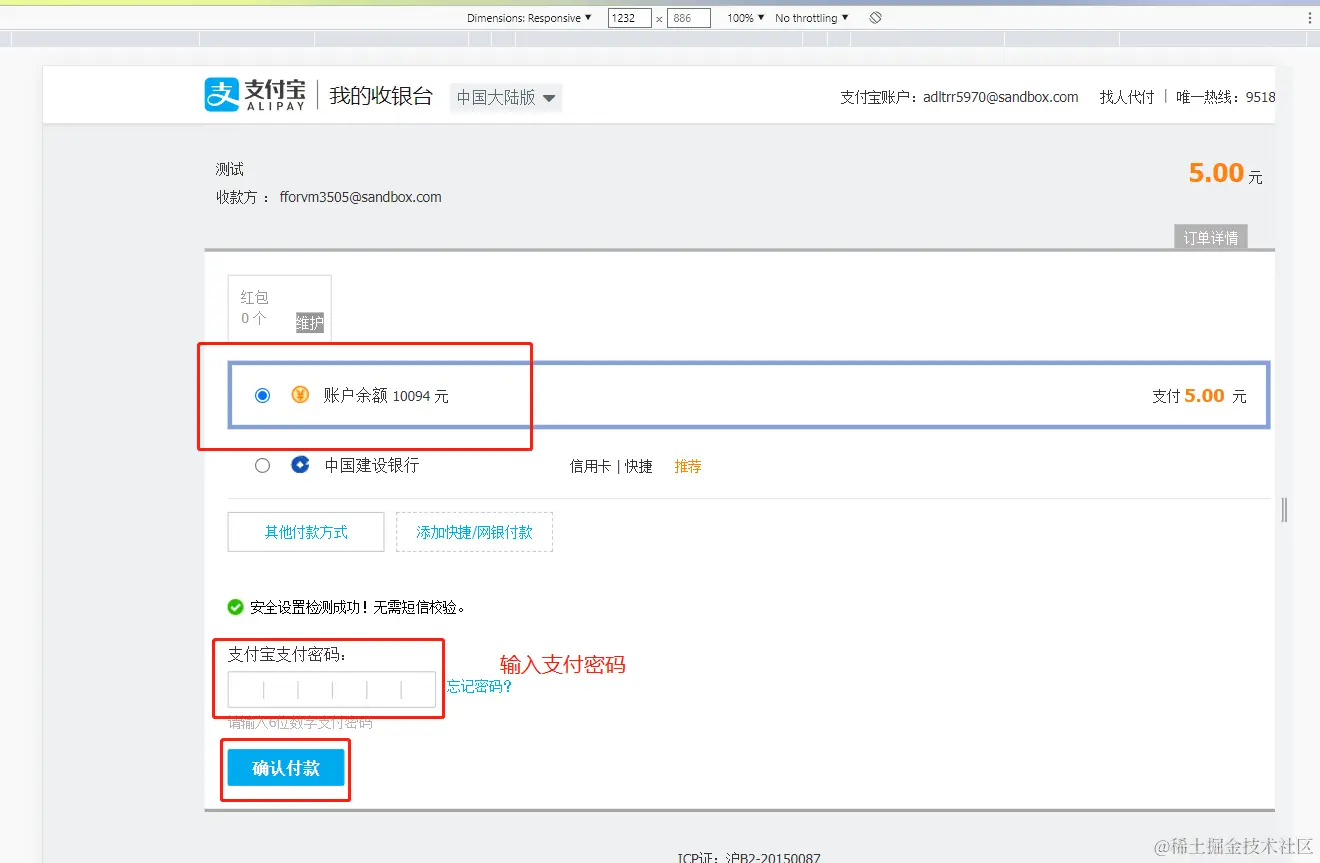The height and width of the screenshot is (863, 1320).
Task: Open 订单详情 order details tab
Action: pos(1210,237)
